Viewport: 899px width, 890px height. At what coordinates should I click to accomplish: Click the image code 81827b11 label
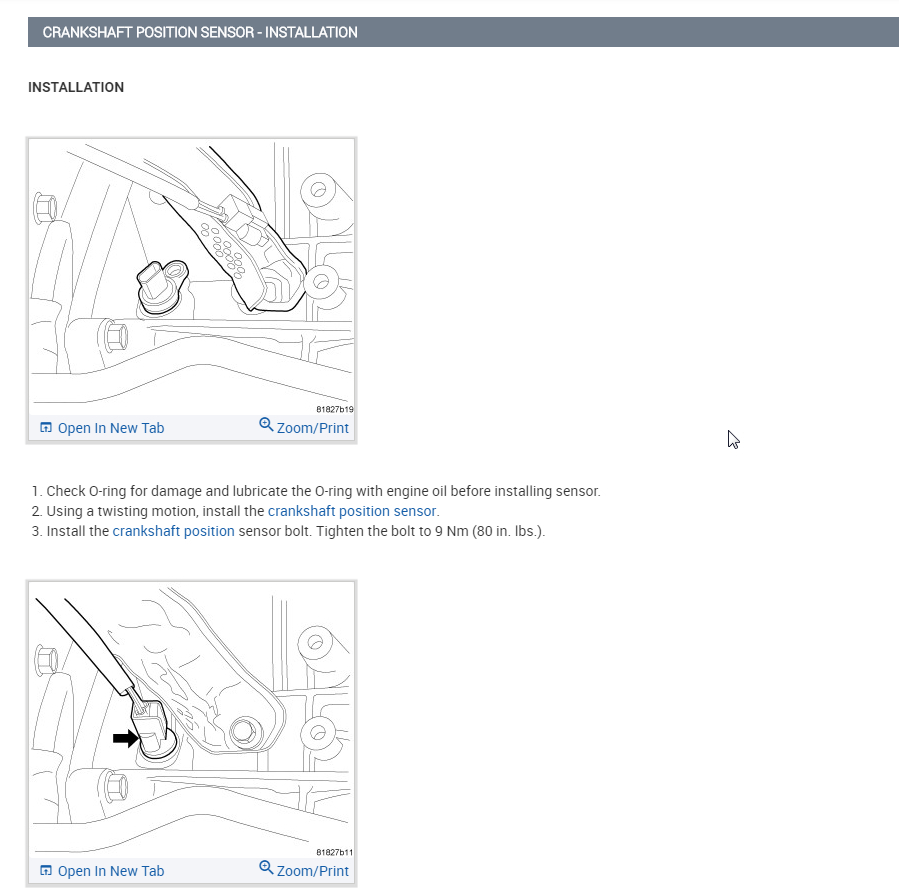(335, 852)
